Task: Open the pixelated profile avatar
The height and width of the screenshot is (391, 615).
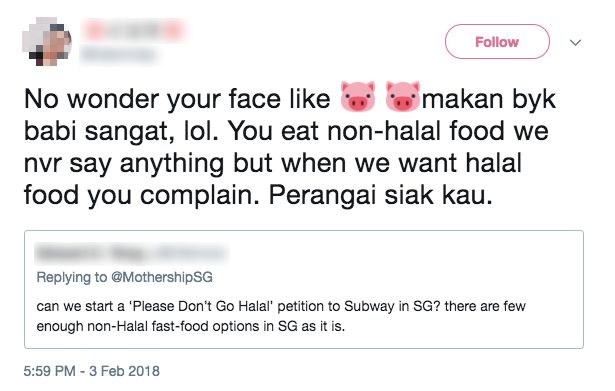Action: point(47,41)
